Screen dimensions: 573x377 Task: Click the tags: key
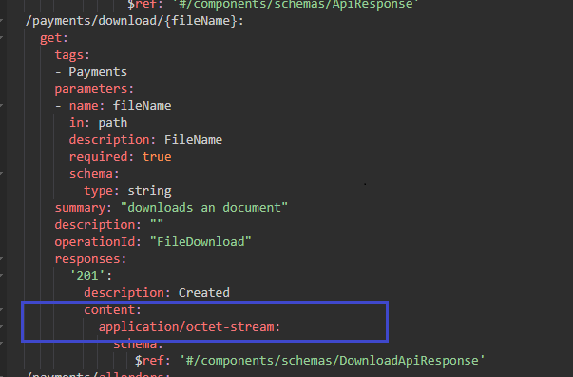[72, 55]
